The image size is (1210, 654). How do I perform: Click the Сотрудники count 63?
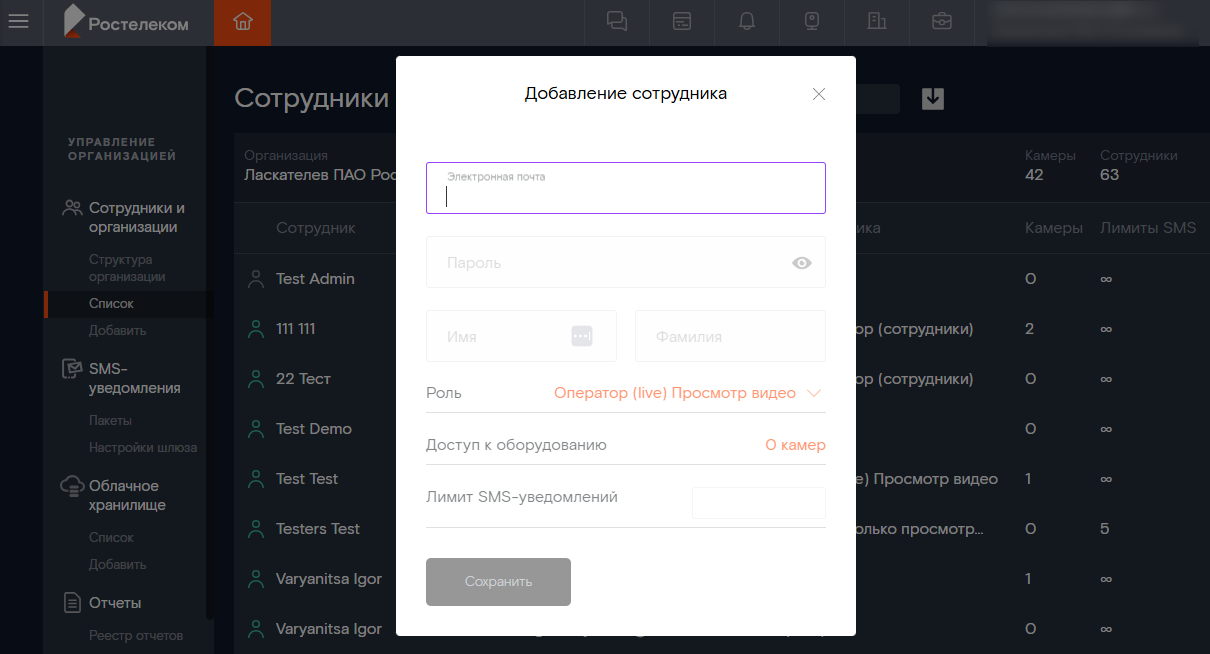[1110, 175]
